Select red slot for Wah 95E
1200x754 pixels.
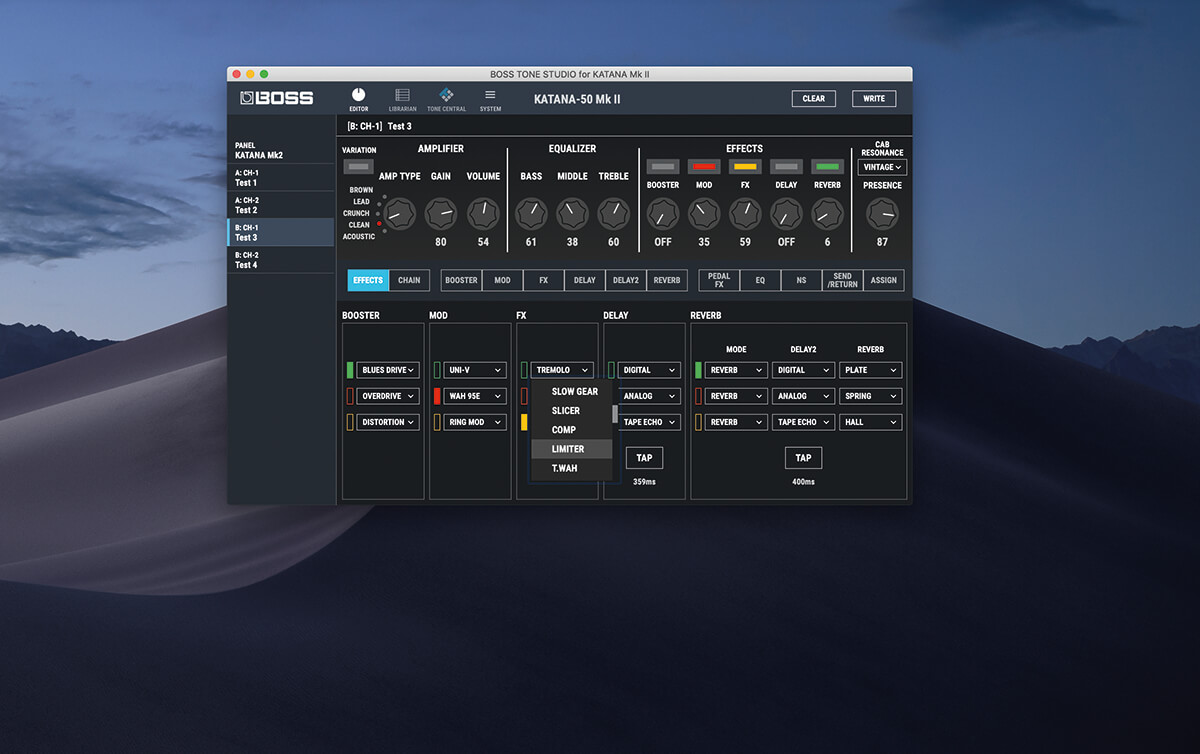click(437, 396)
